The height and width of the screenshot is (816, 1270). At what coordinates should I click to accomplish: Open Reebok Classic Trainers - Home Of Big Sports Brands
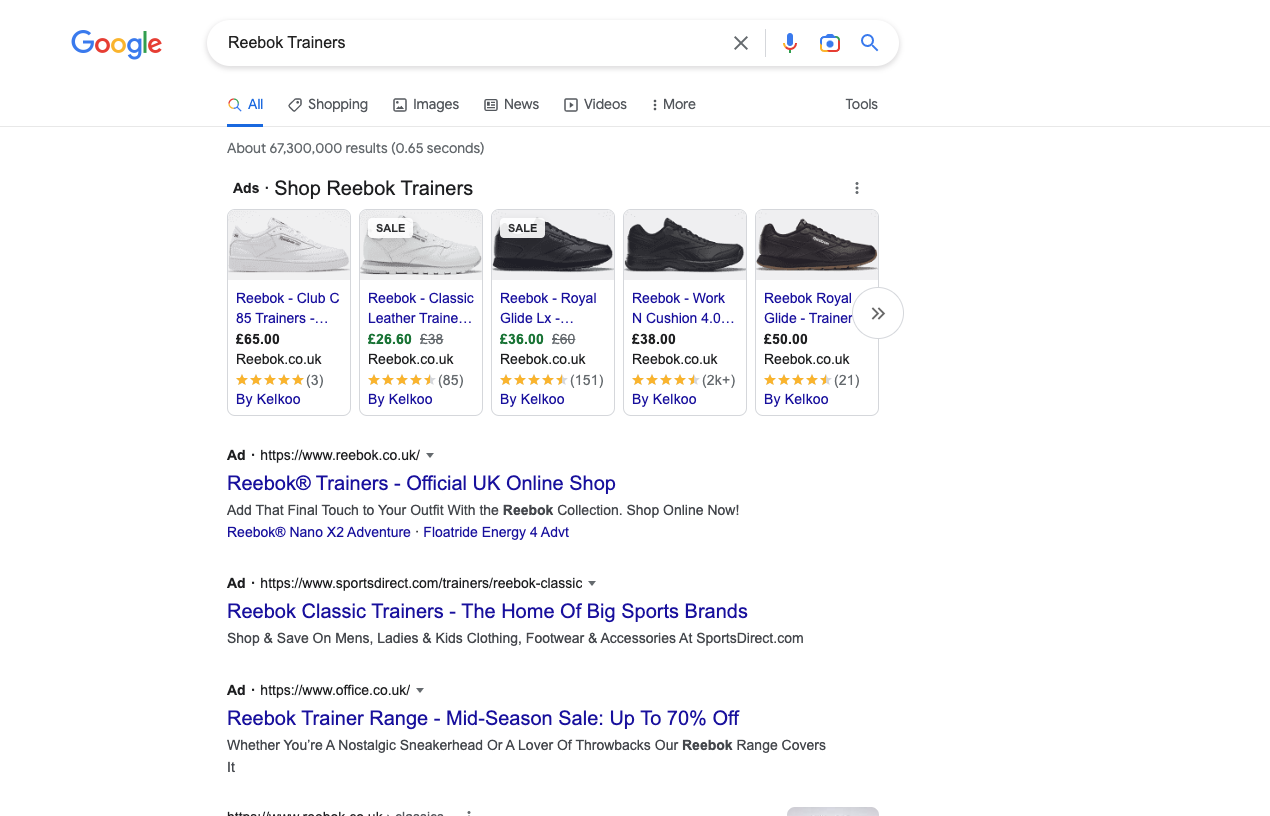pos(487,611)
